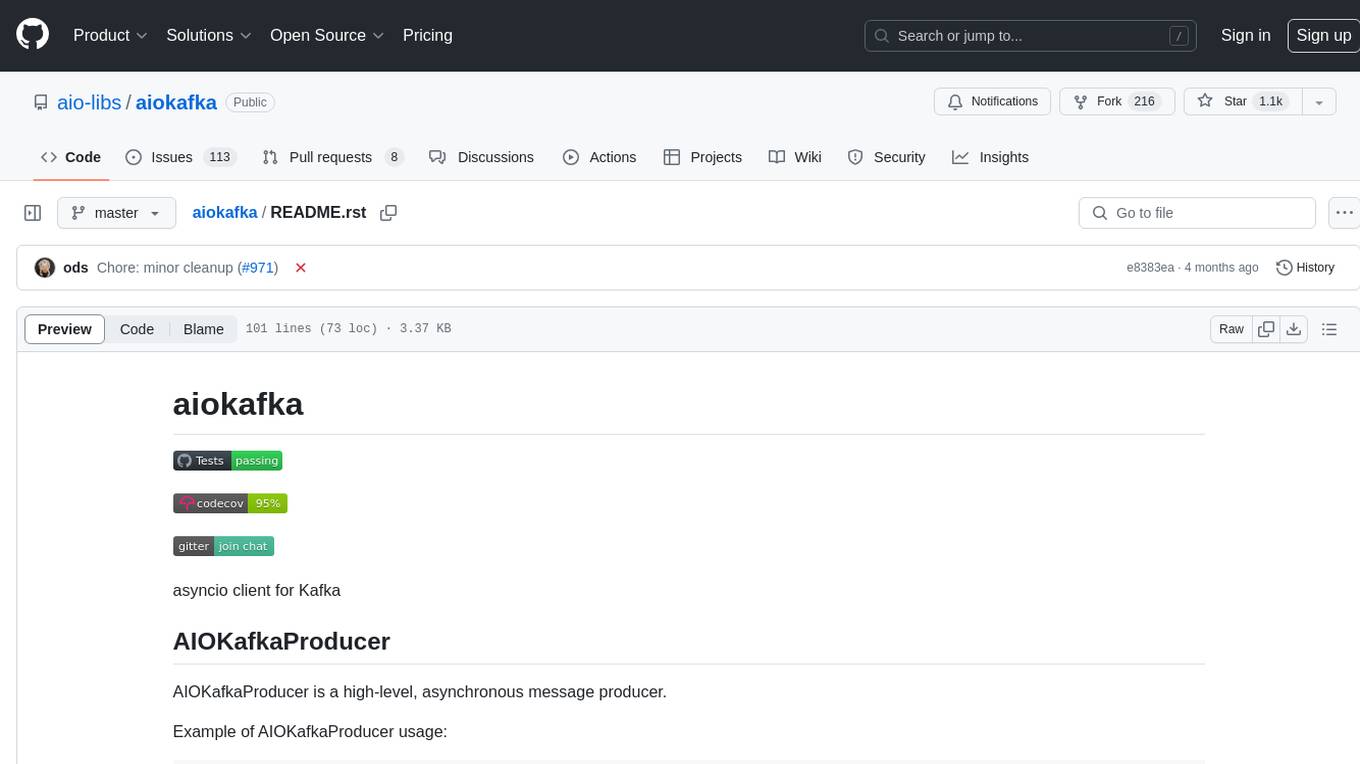This screenshot has height=764, width=1360.
Task: Click the 'asyncio client for Kafka' text
Action: [257, 590]
